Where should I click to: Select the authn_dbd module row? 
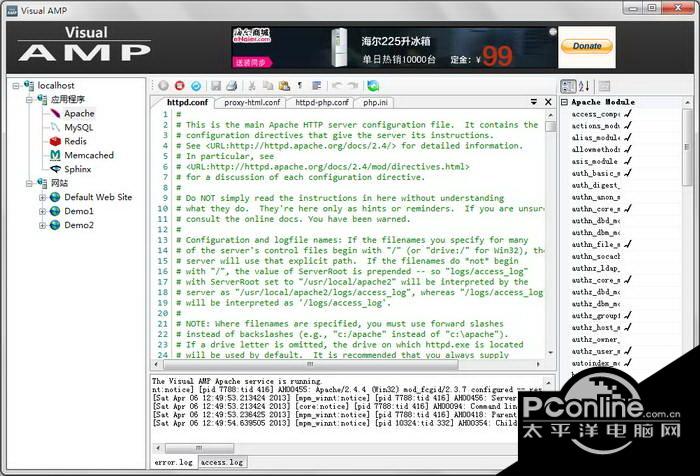(x=622, y=221)
